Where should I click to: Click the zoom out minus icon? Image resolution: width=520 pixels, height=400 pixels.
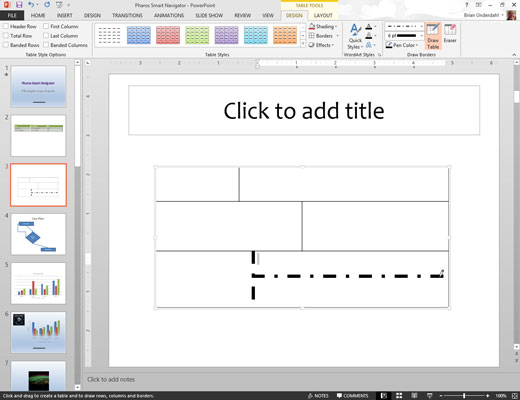point(441,396)
